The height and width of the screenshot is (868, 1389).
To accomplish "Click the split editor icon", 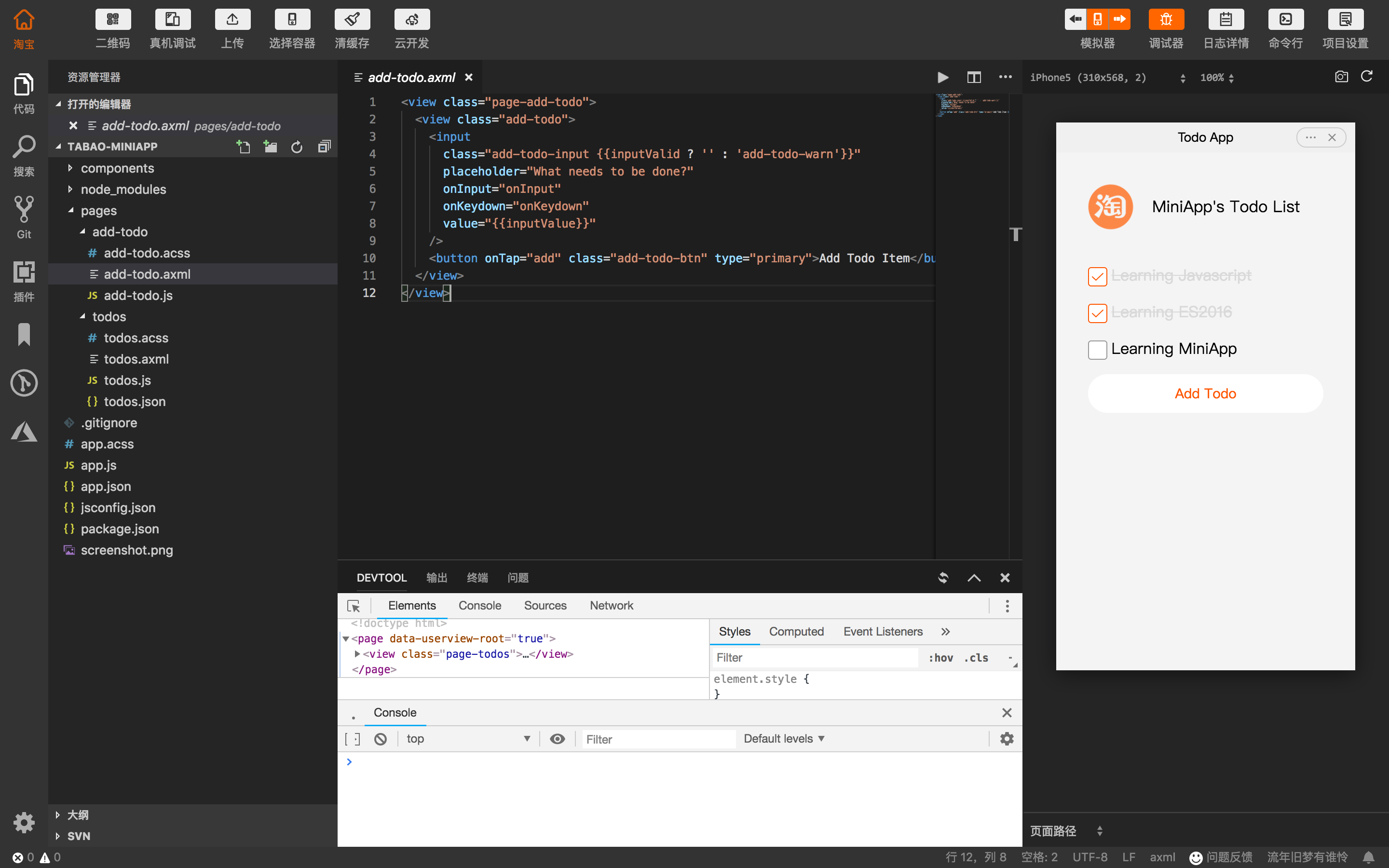I will (x=973, y=77).
